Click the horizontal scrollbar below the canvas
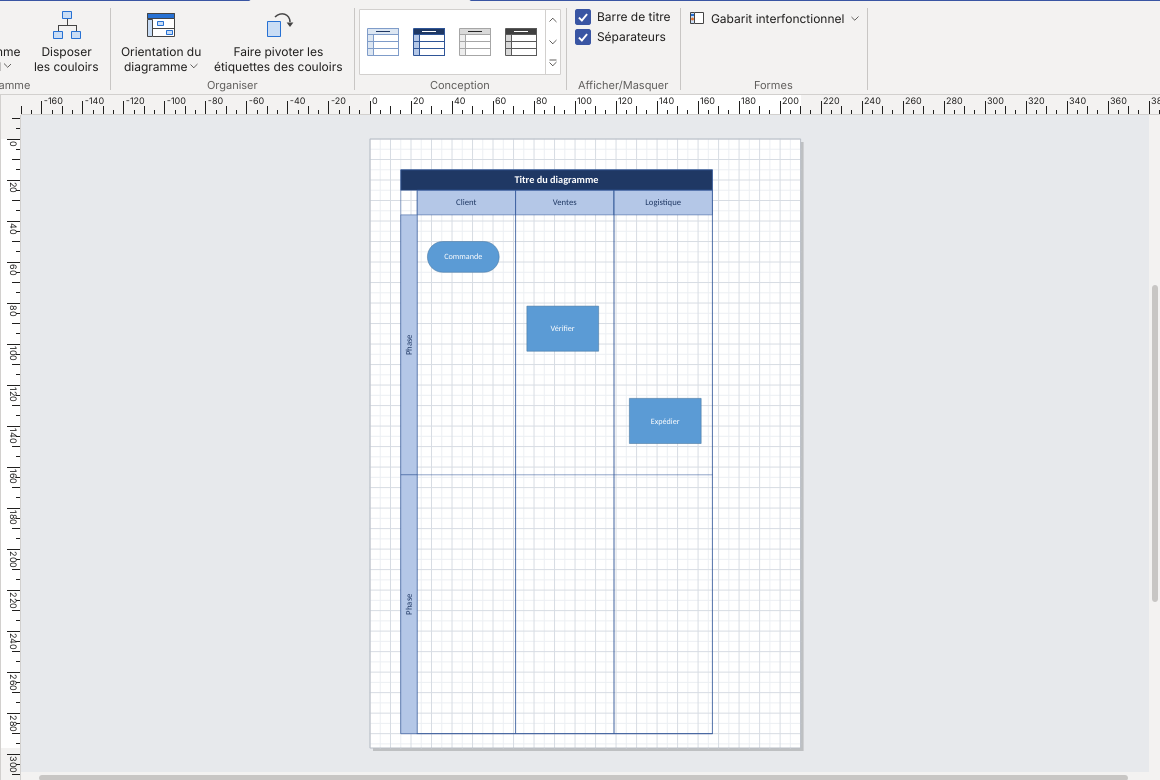 (x=583, y=777)
